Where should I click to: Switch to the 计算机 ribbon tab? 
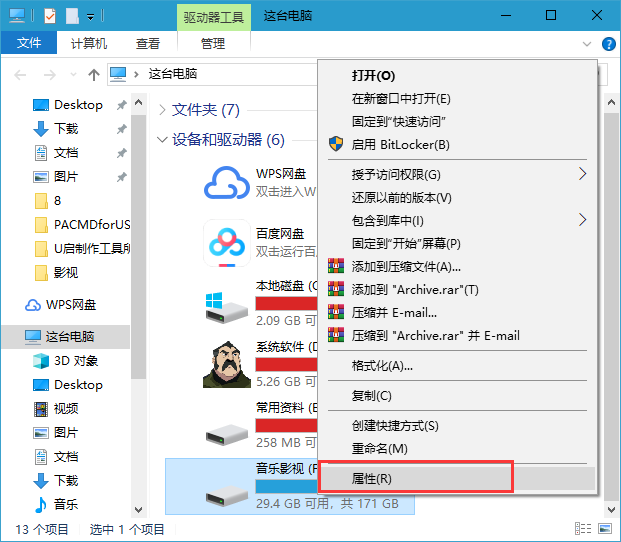point(89,43)
